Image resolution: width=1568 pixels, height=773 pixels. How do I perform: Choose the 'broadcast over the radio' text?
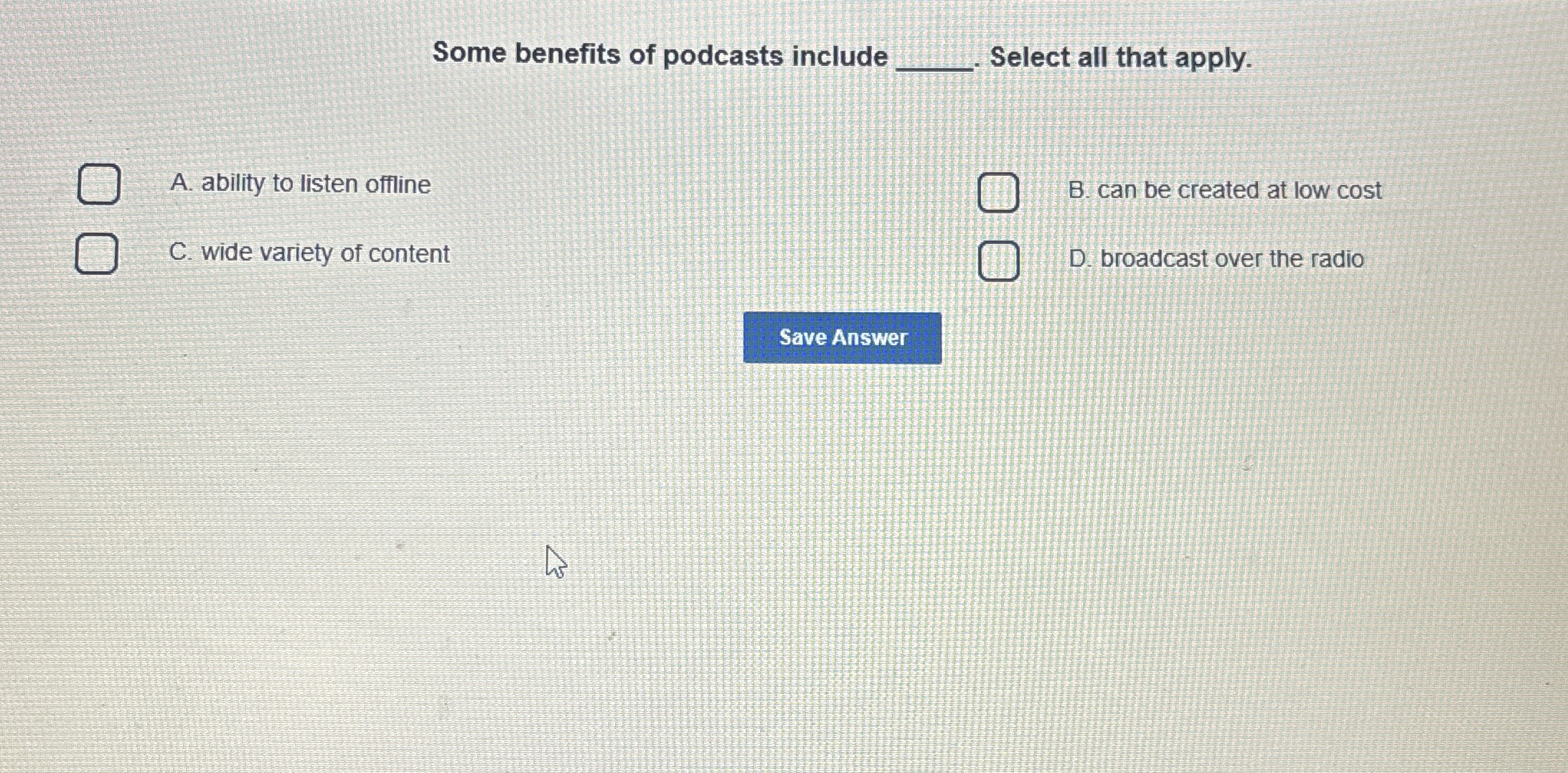tap(1232, 258)
